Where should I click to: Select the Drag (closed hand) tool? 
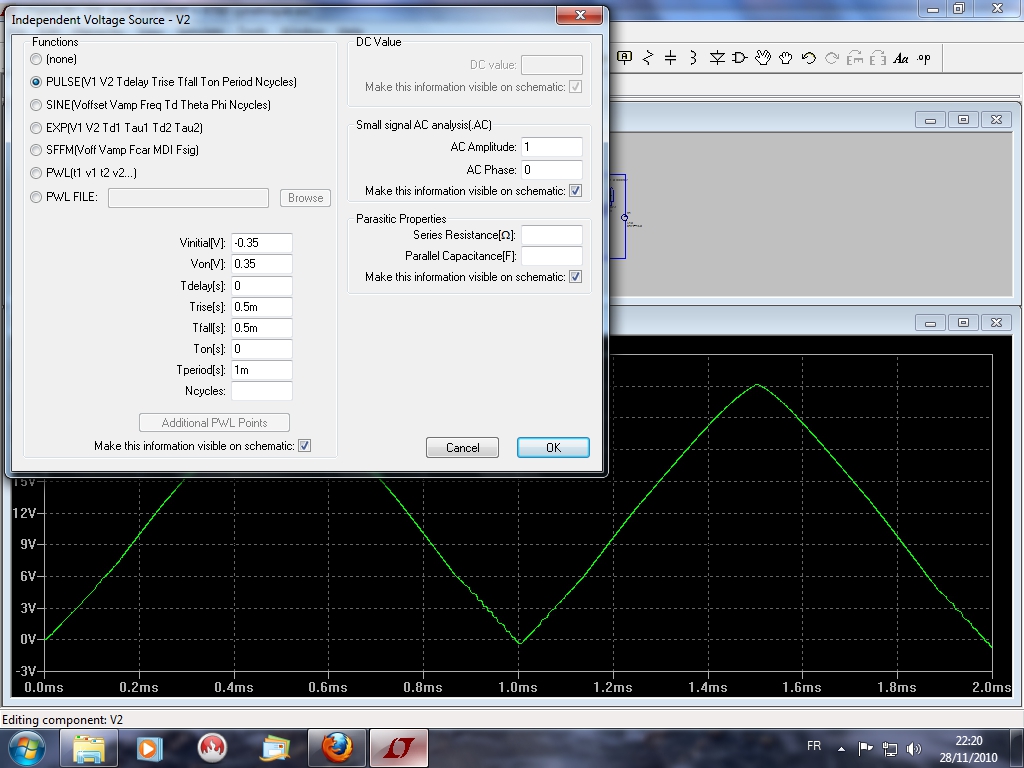coord(786,58)
